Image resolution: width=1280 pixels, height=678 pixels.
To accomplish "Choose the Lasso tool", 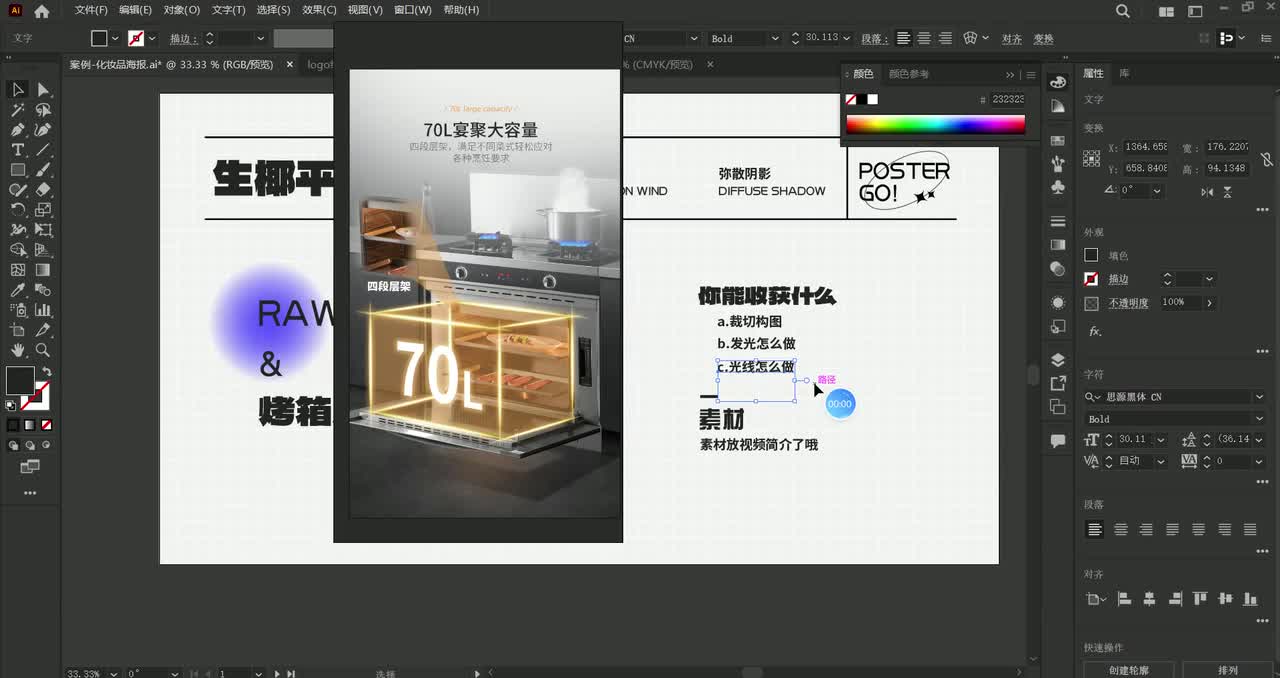I will 43,110.
